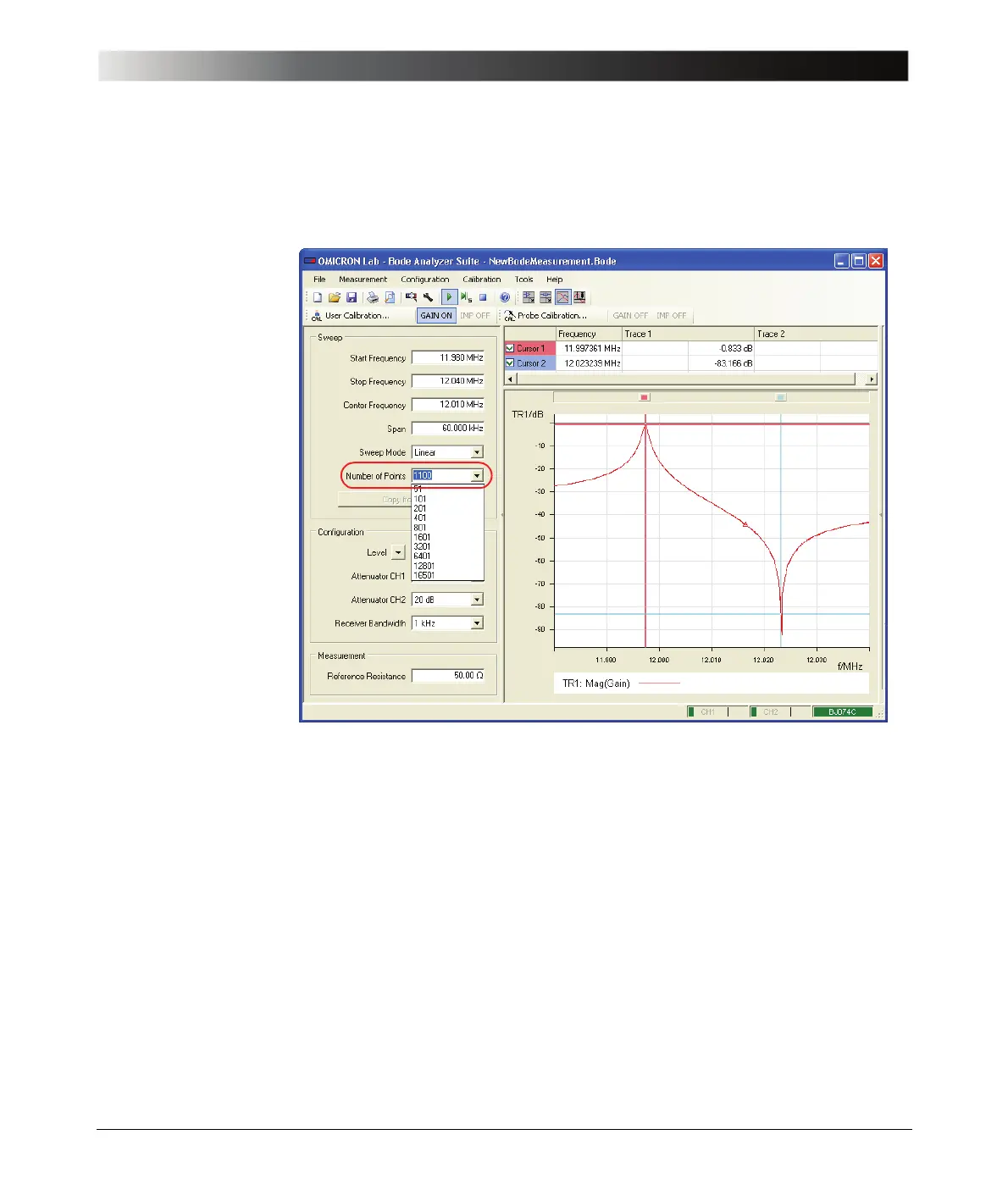Image resolution: width=1008 pixels, height=1201 pixels.
Task: Open the Level dropdown arrow
Action: (399, 553)
